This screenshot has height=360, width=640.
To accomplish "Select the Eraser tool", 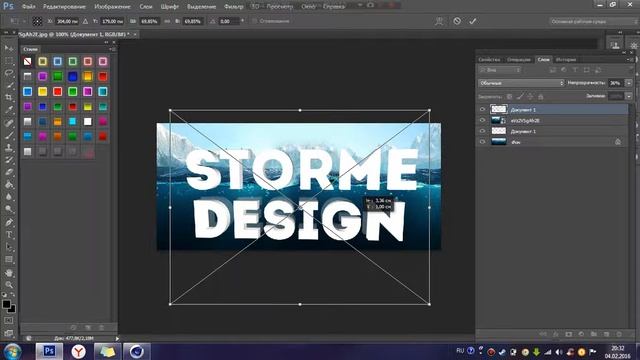I will click(x=9, y=172).
